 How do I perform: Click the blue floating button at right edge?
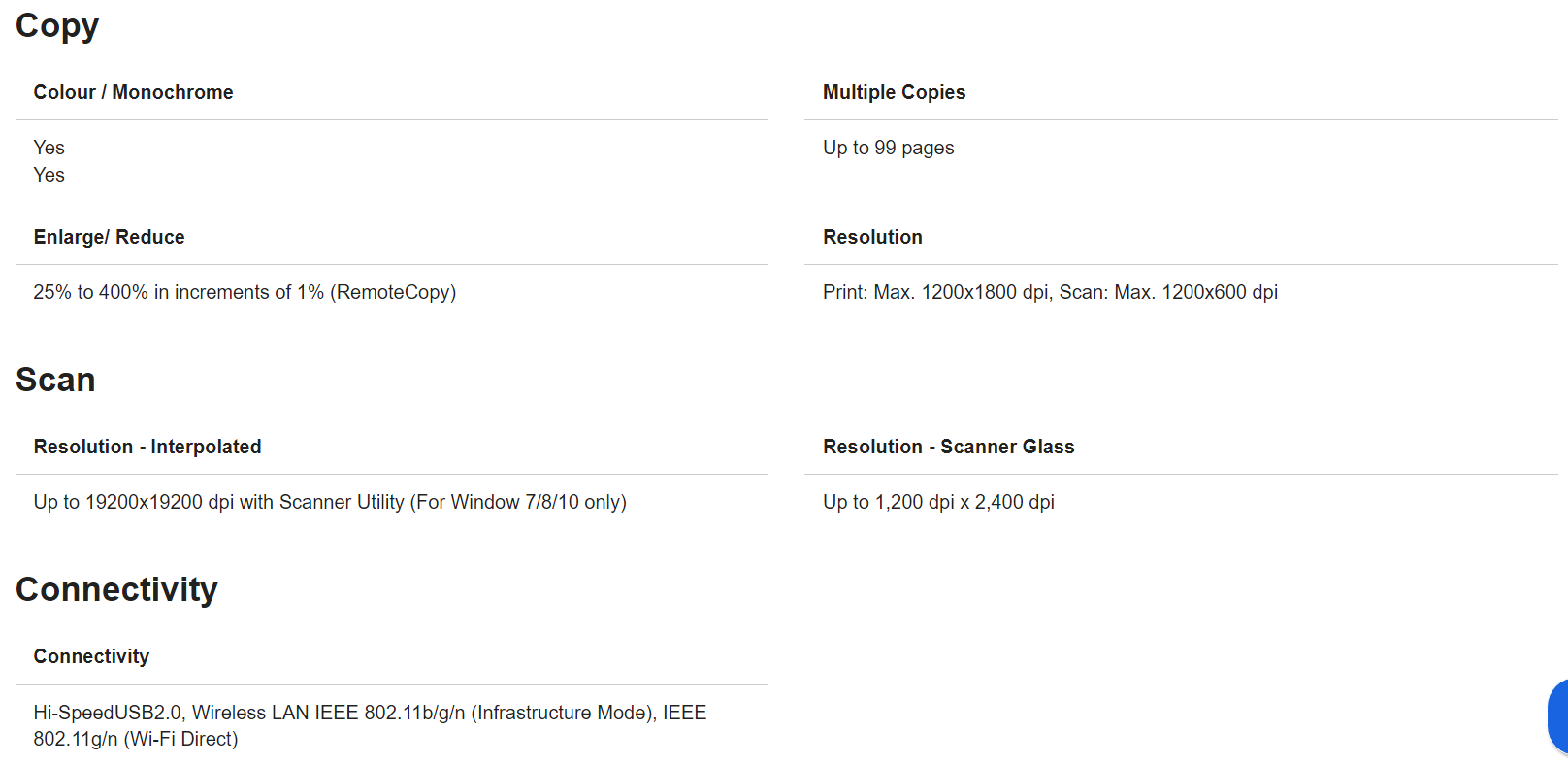(x=1558, y=716)
